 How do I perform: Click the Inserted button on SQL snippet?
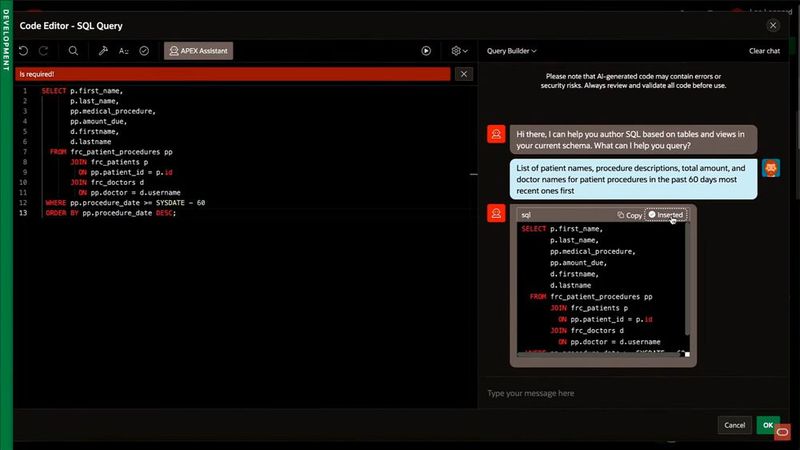(x=666, y=215)
